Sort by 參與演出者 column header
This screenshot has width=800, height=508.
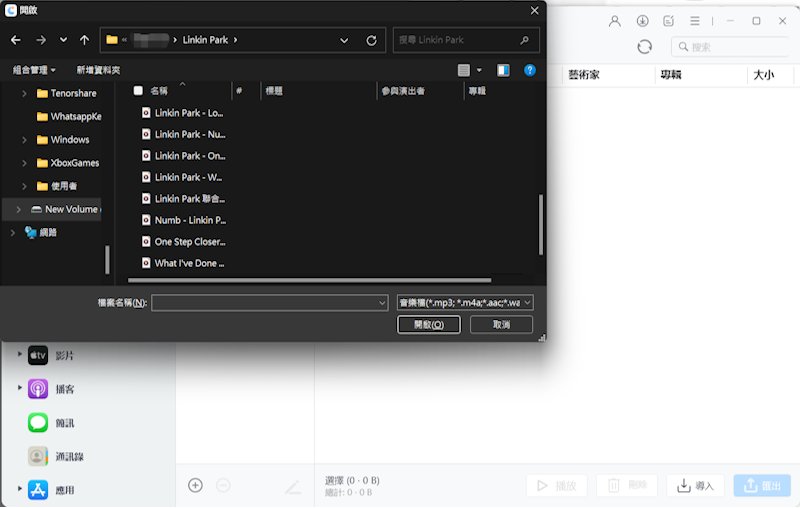[x=403, y=91]
